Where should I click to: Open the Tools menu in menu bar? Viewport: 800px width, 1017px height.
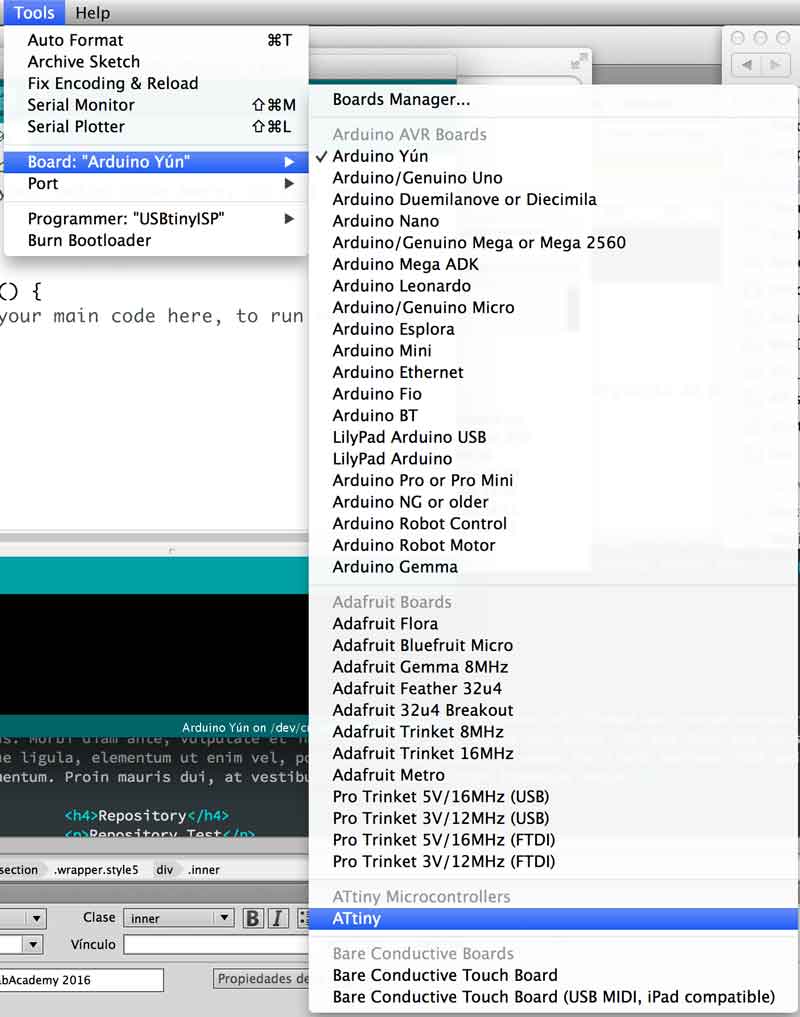pos(34,12)
